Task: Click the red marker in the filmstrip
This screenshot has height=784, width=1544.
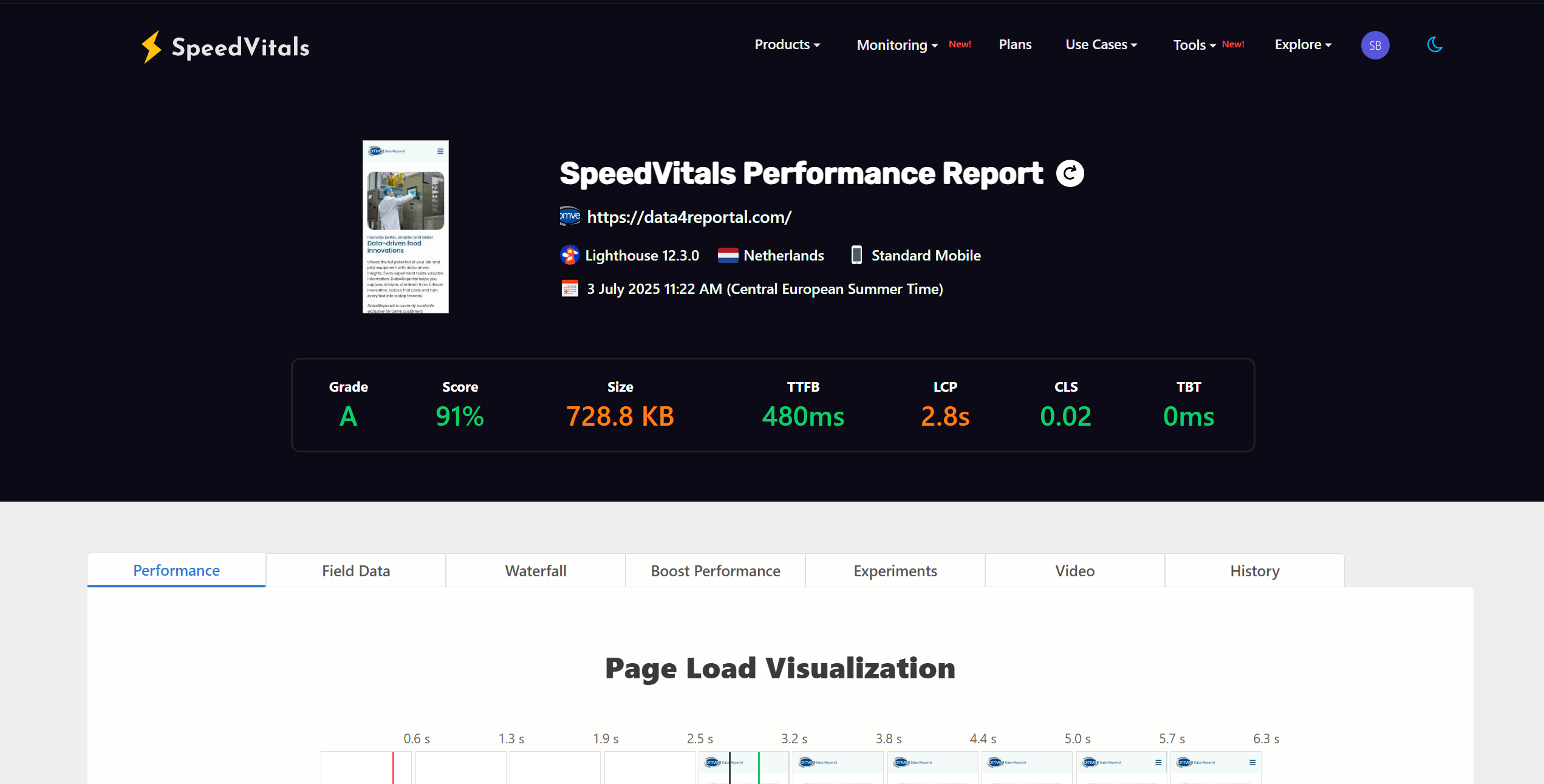Action: [393, 768]
